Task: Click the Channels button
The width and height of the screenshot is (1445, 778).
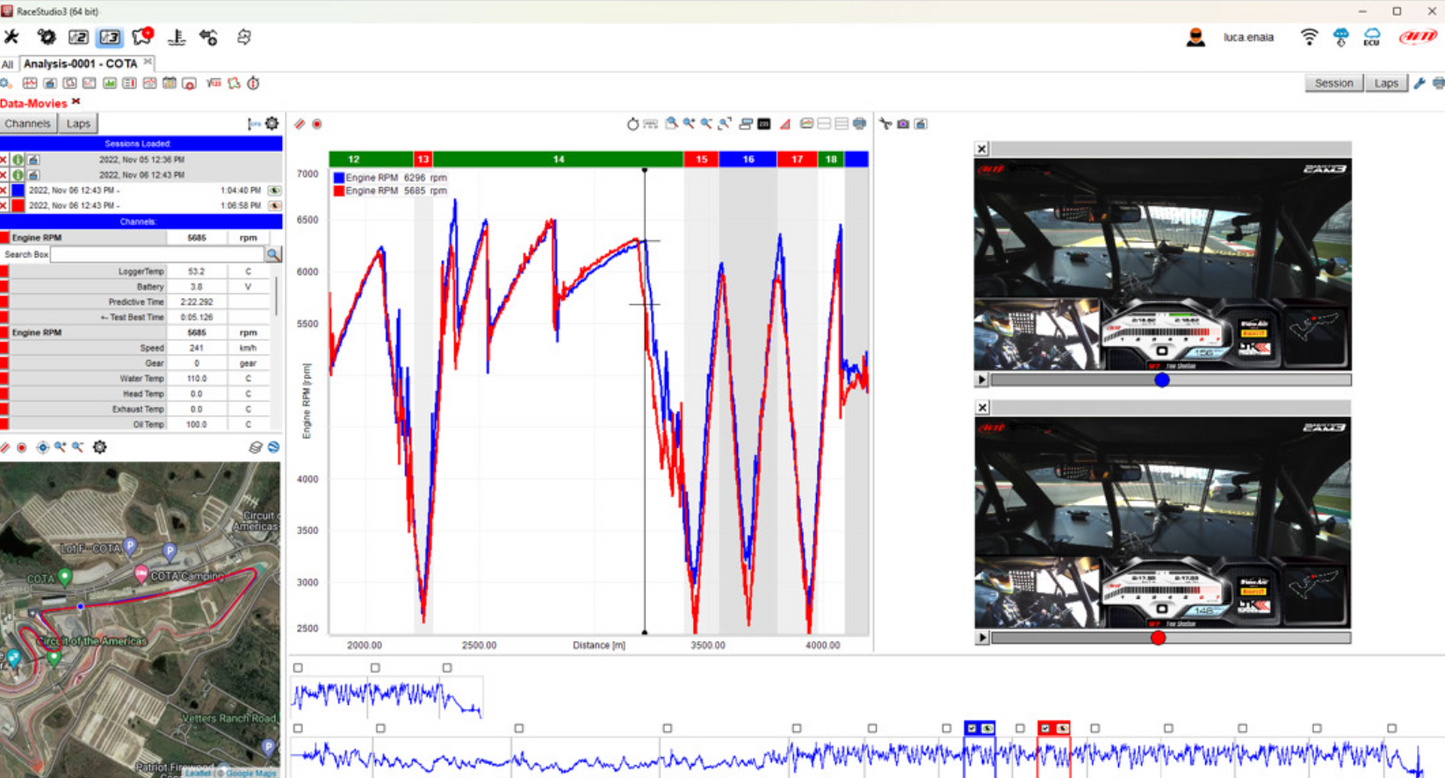Action: [x=27, y=124]
